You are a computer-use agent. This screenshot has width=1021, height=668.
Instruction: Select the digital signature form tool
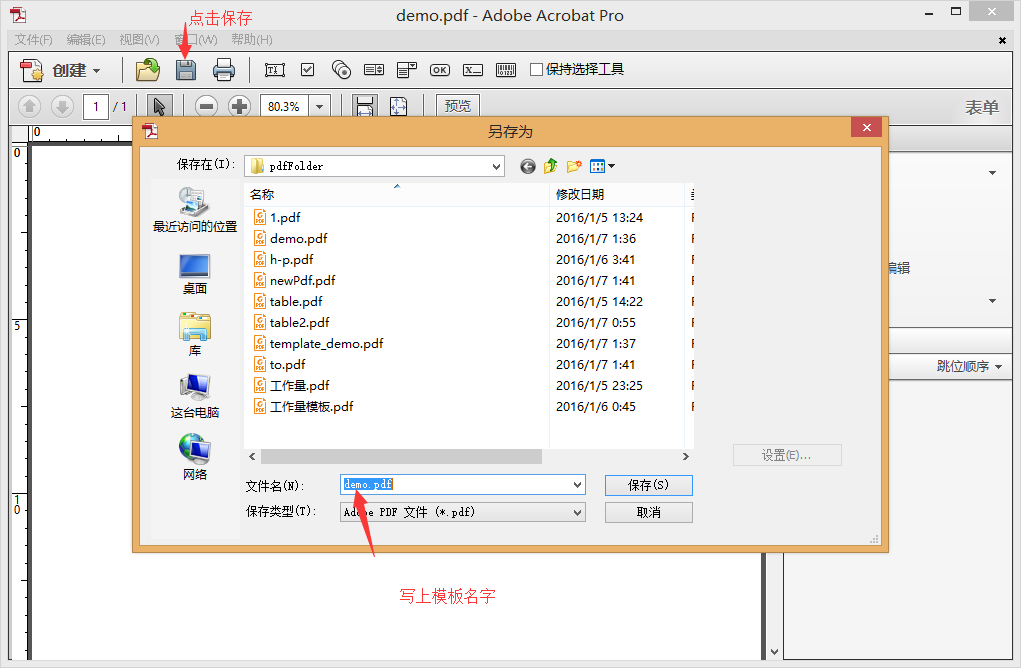coord(473,70)
